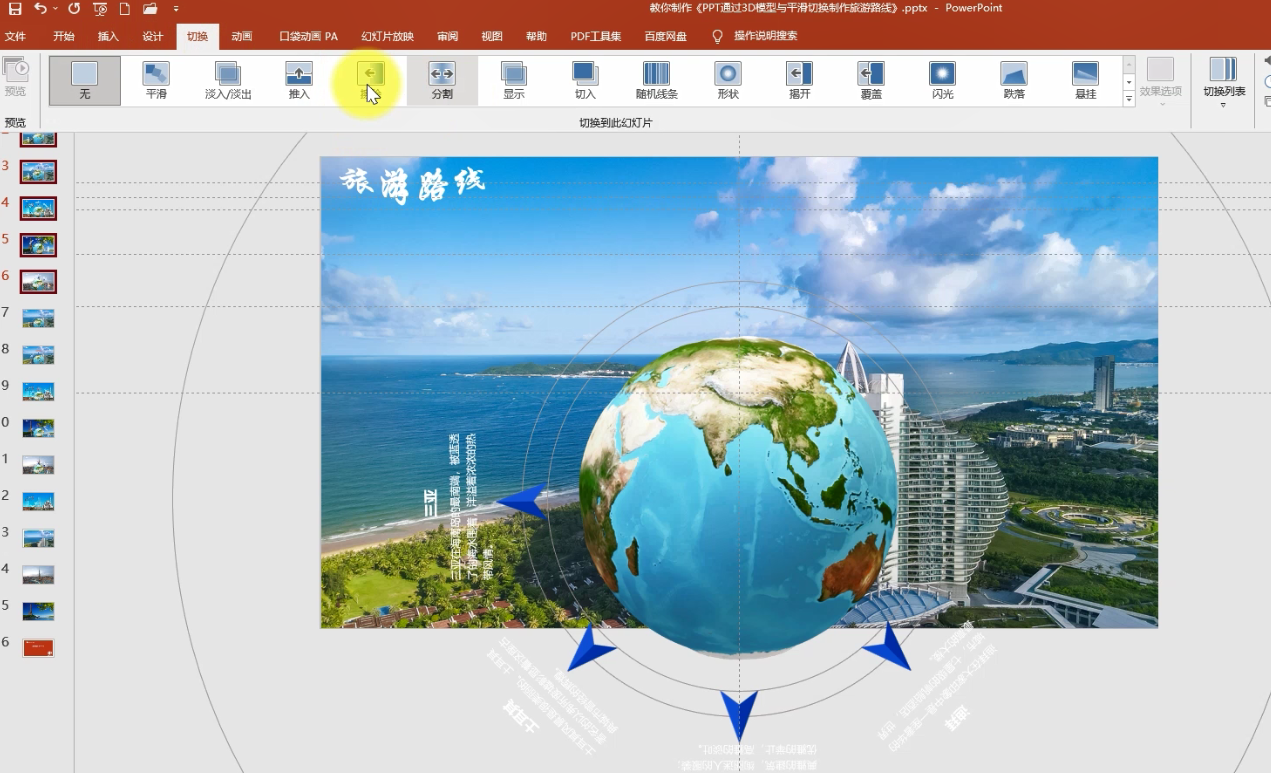Apply the 显示 reveal transition
Viewport: 1271px width, 773px height.
tap(514, 81)
